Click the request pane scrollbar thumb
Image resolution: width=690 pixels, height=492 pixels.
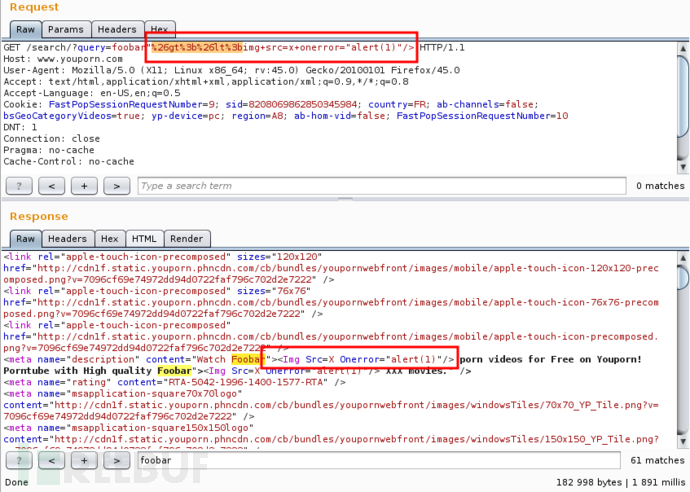pos(683,95)
